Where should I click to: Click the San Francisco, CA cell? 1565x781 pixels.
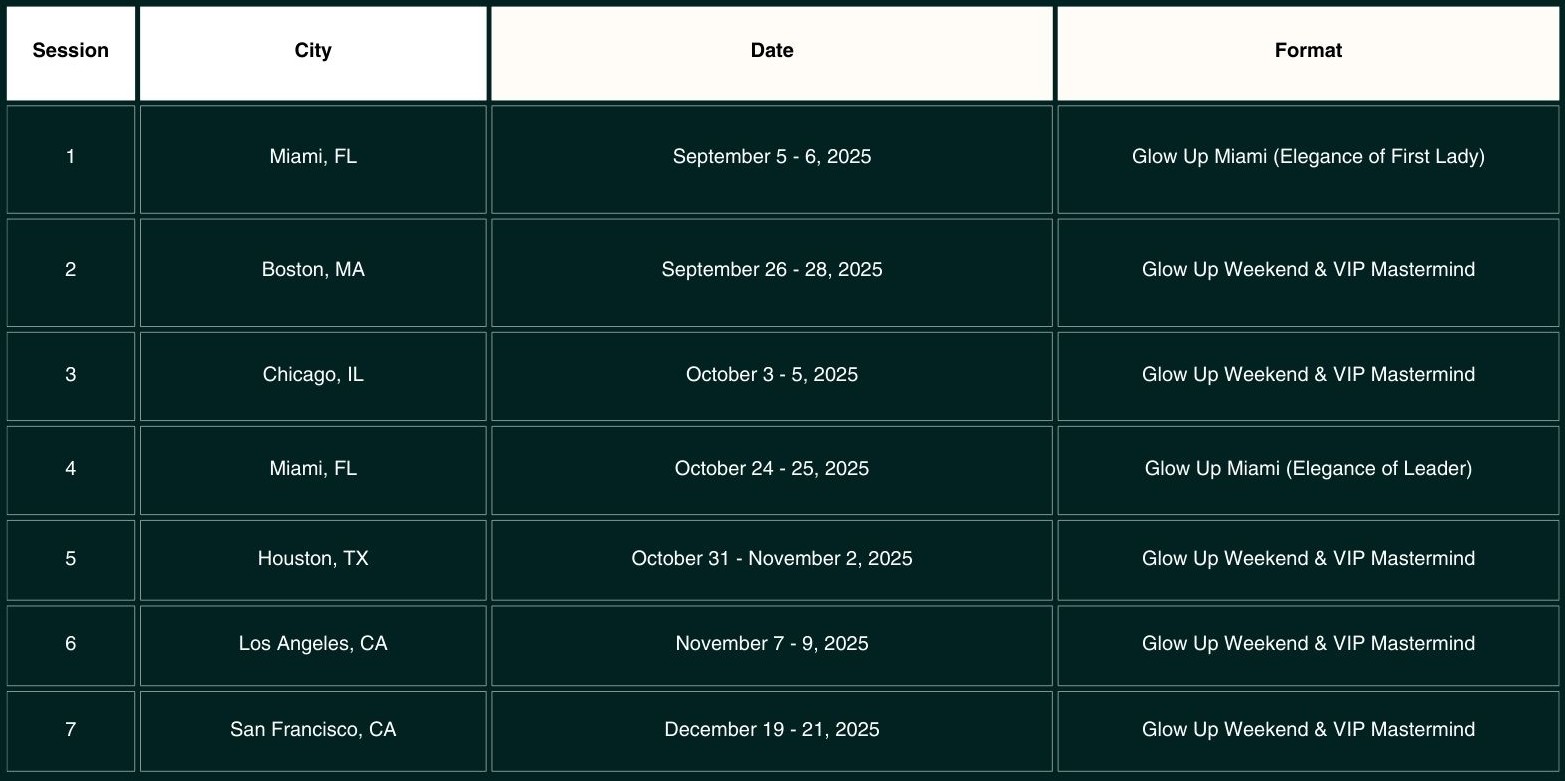pyautogui.click(x=313, y=731)
